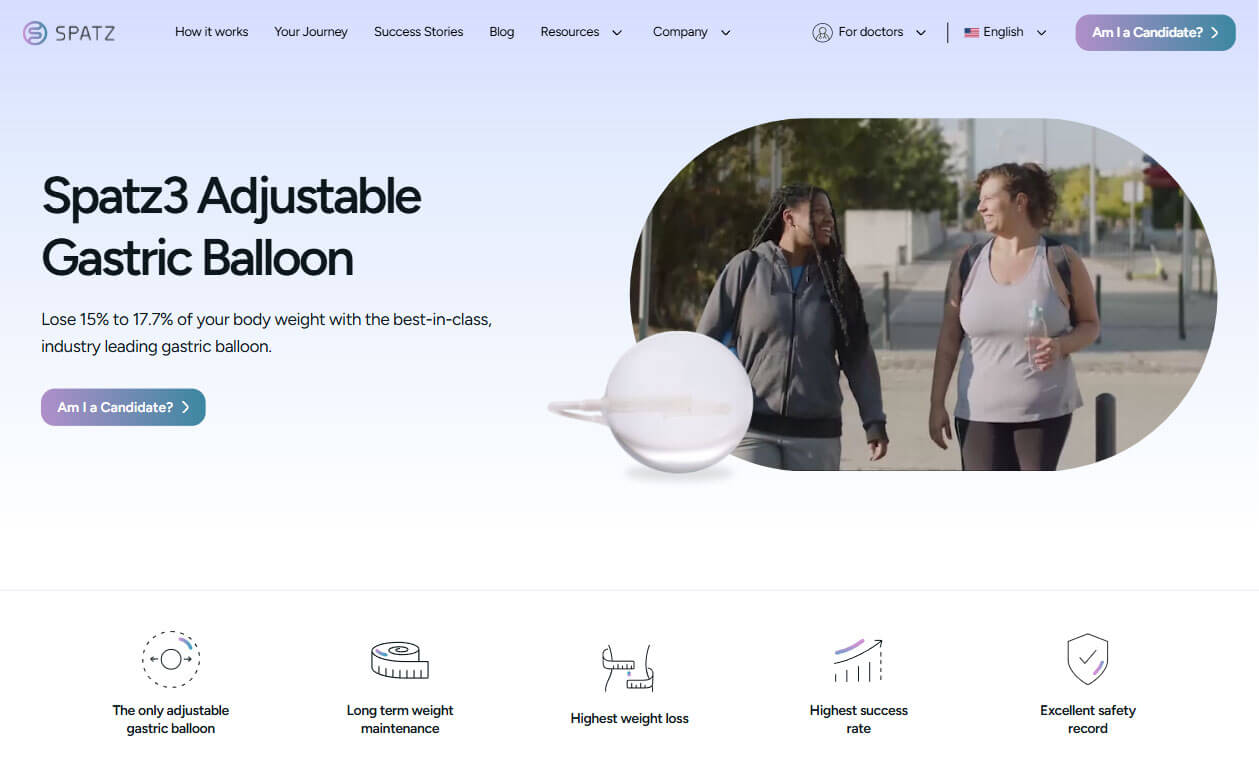Click the measuring tape icon

400,660
